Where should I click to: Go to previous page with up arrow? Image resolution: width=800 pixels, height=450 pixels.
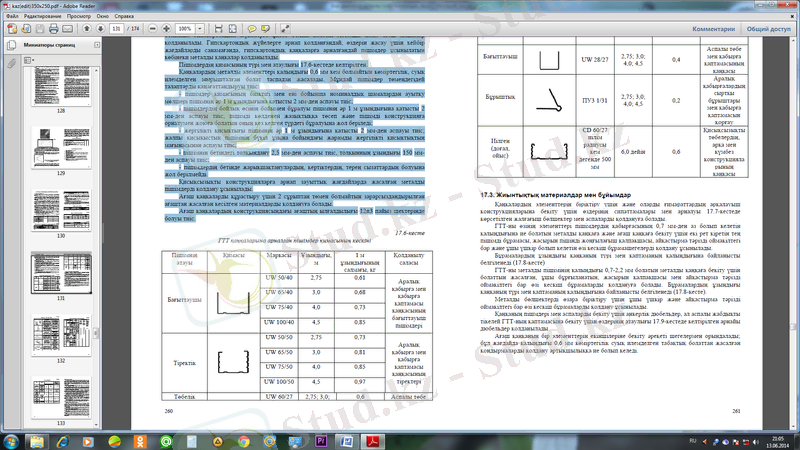pos(89,30)
